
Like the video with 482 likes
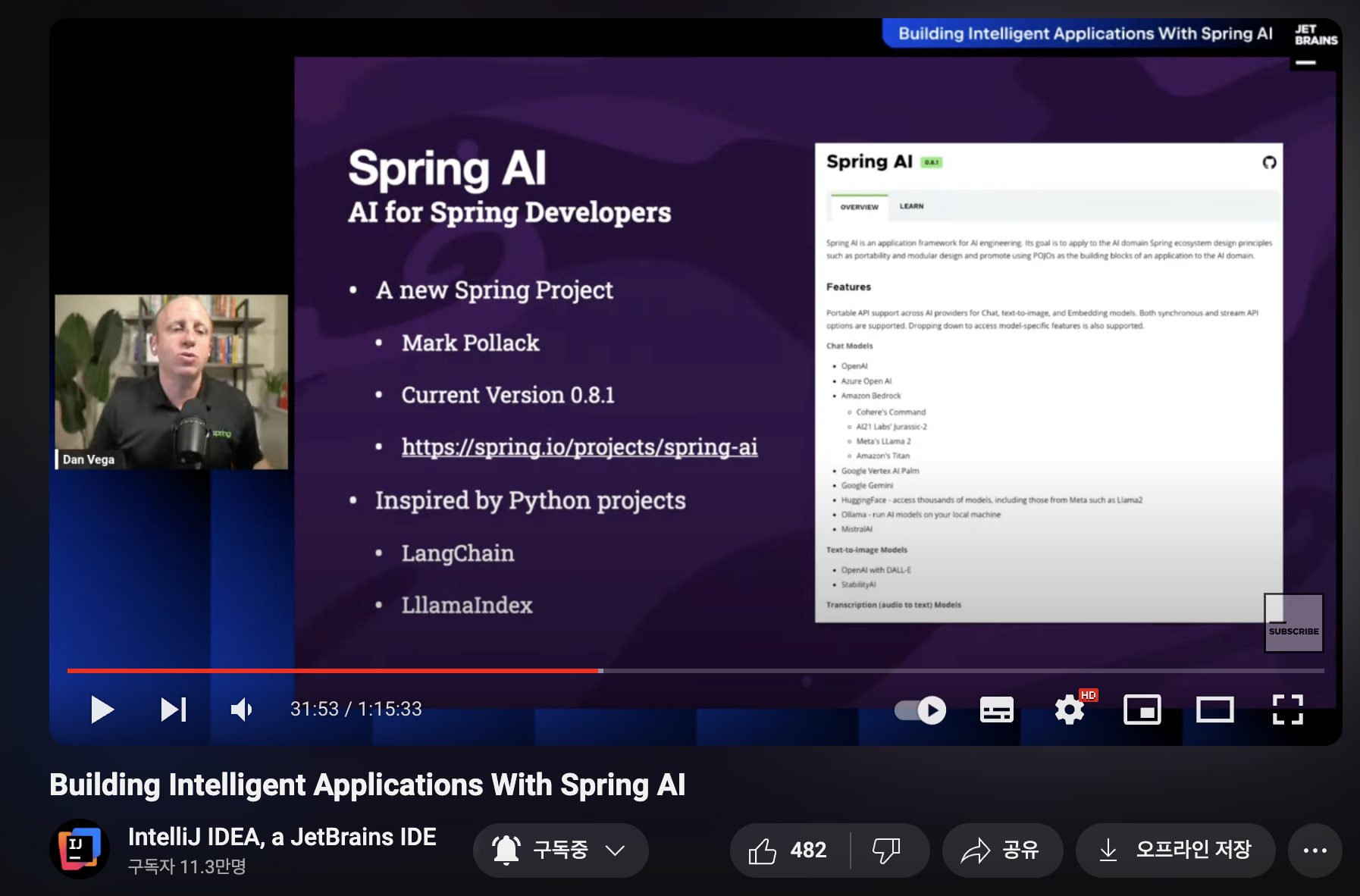tap(789, 851)
